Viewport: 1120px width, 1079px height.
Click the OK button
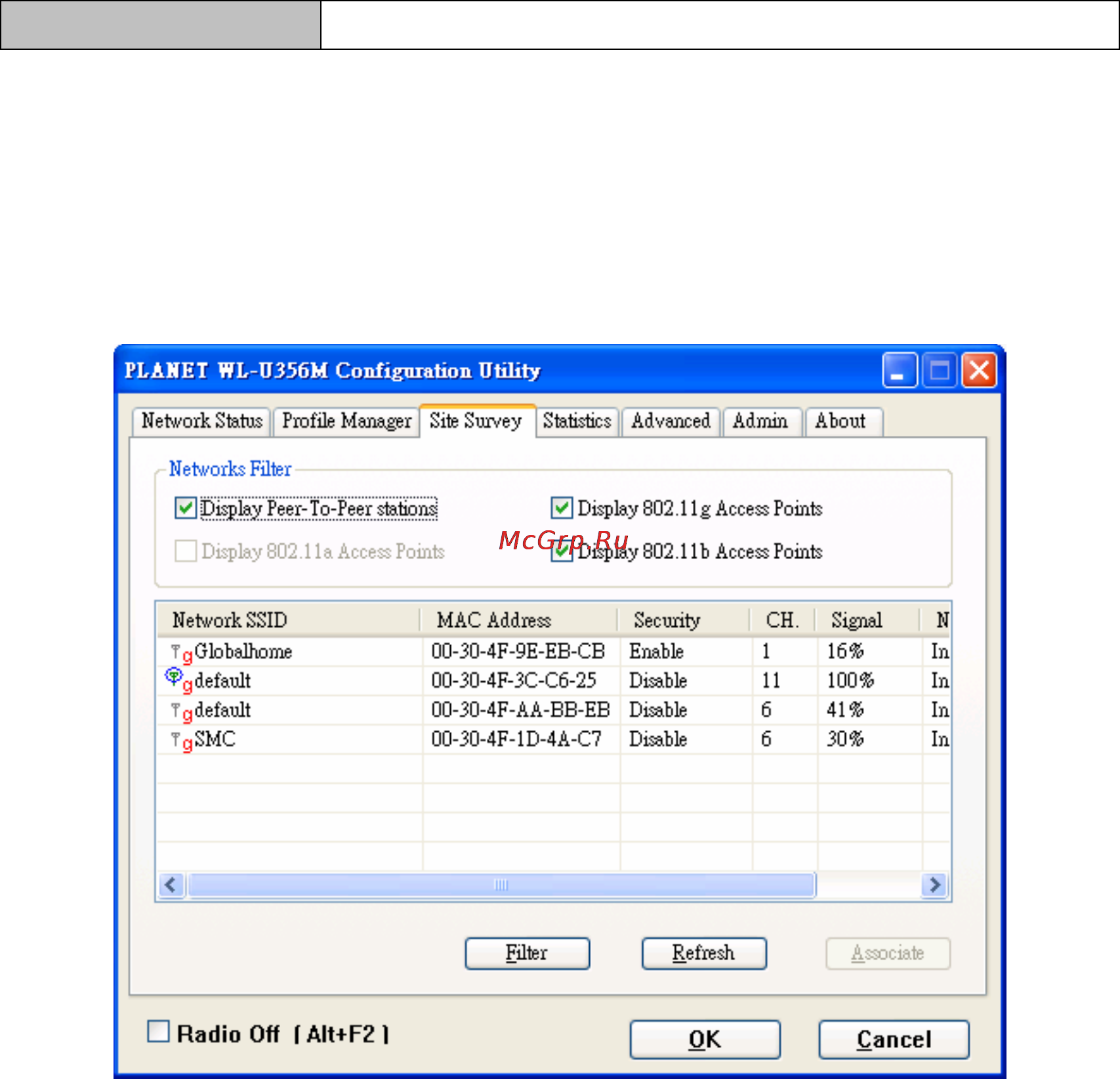point(705,1039)
